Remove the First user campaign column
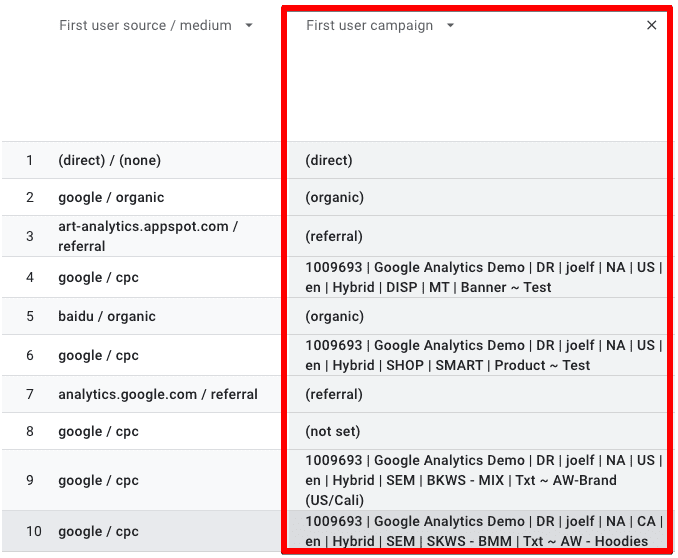678x558 pixels. [x=652, y=26]
